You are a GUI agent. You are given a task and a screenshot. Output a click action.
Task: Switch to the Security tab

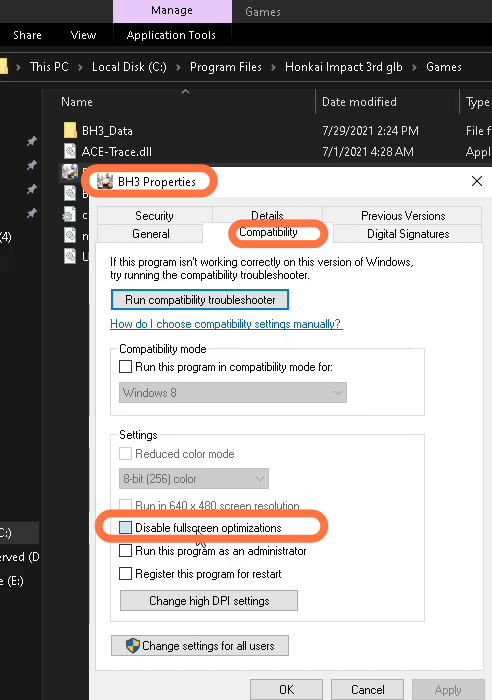(154, 216)
